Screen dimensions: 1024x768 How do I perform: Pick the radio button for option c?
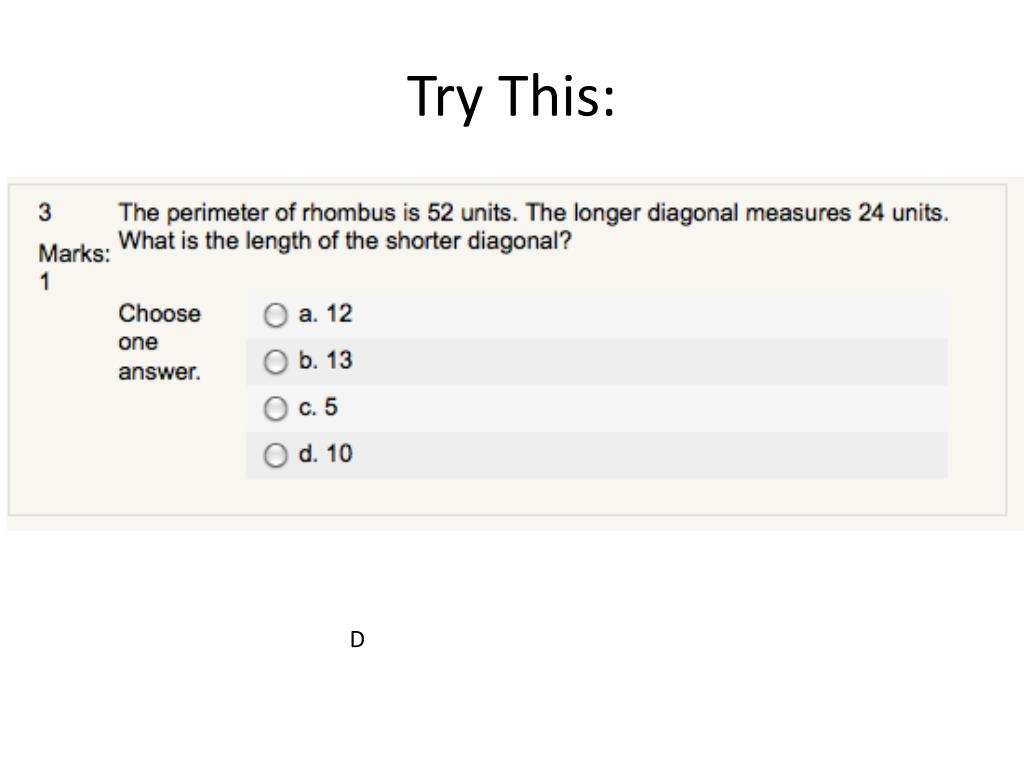point(275,409)
